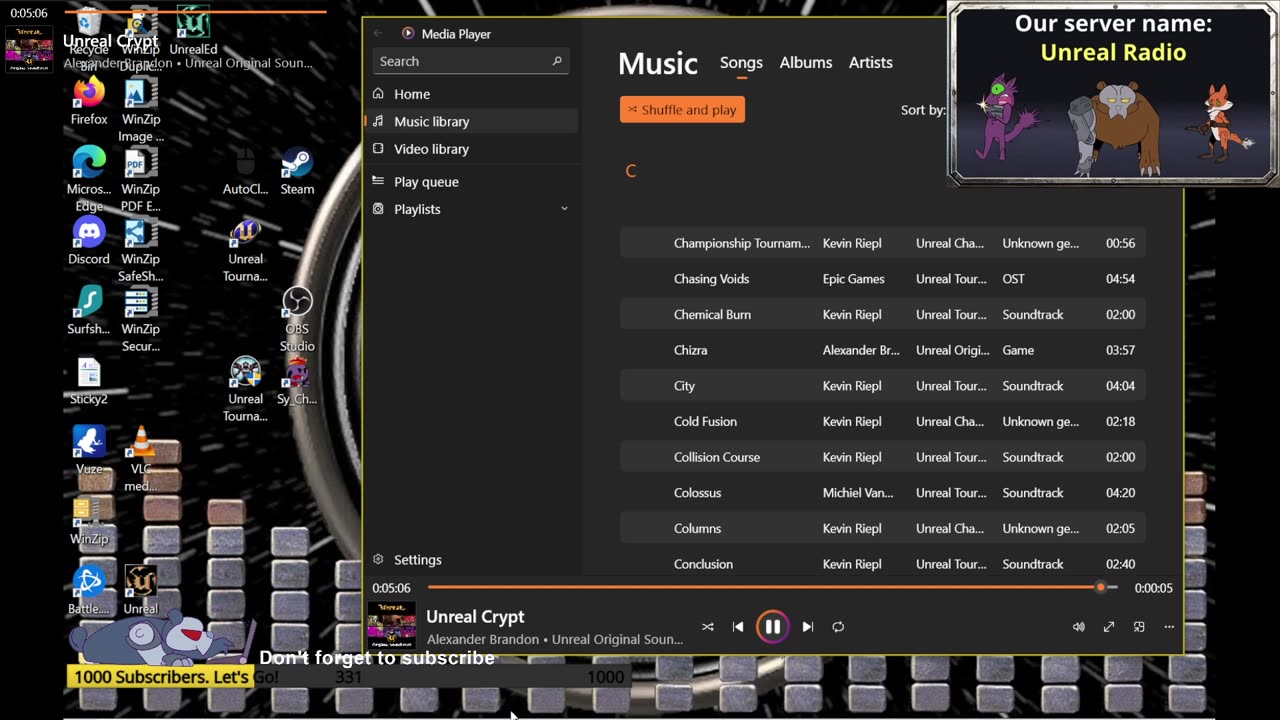This screenshot has width=1280, height=720.
Task: Select the song Championship Tournament
Action: click(882, 243)
